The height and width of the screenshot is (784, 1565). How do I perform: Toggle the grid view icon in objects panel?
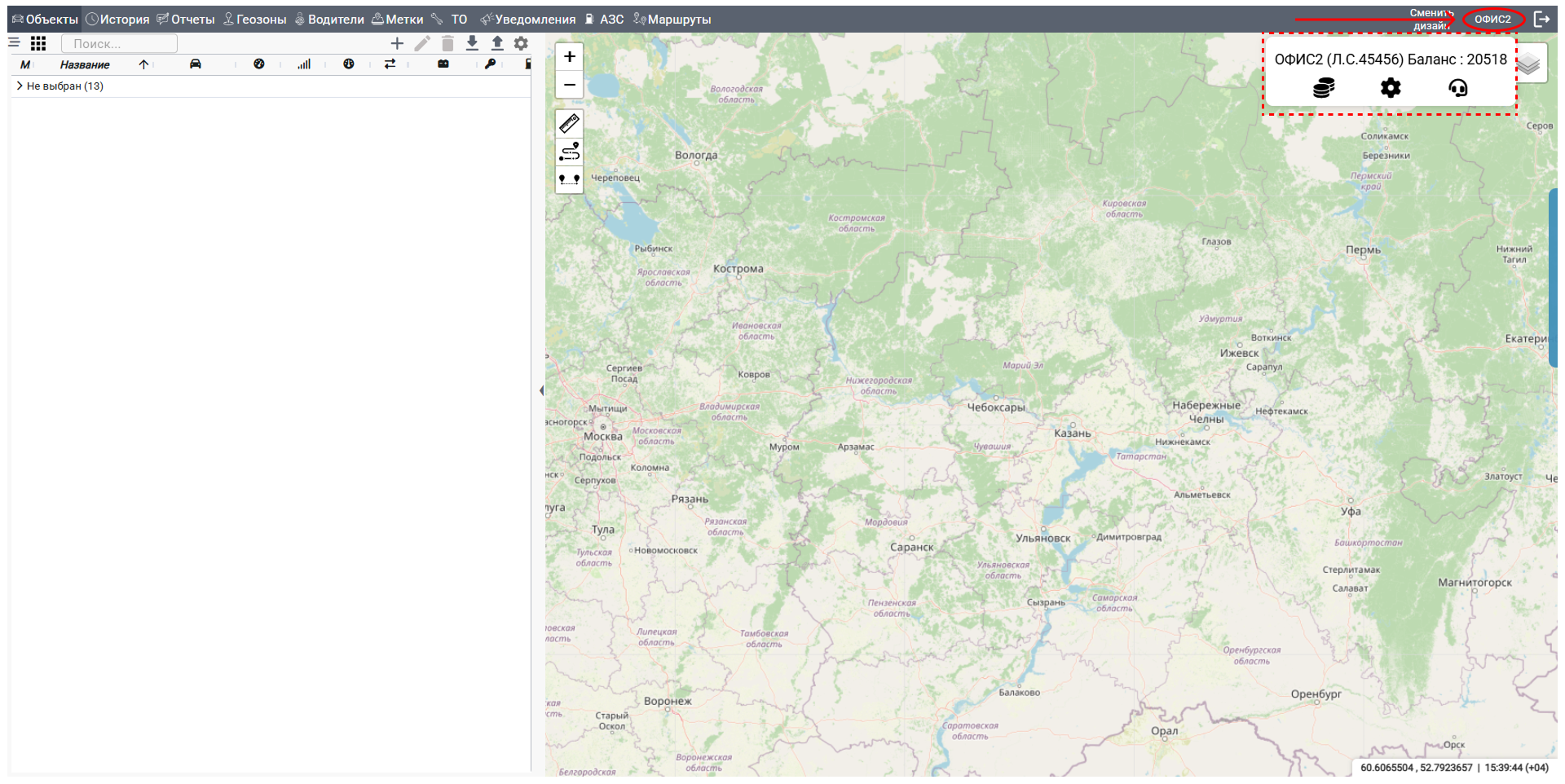coord(38,44)
